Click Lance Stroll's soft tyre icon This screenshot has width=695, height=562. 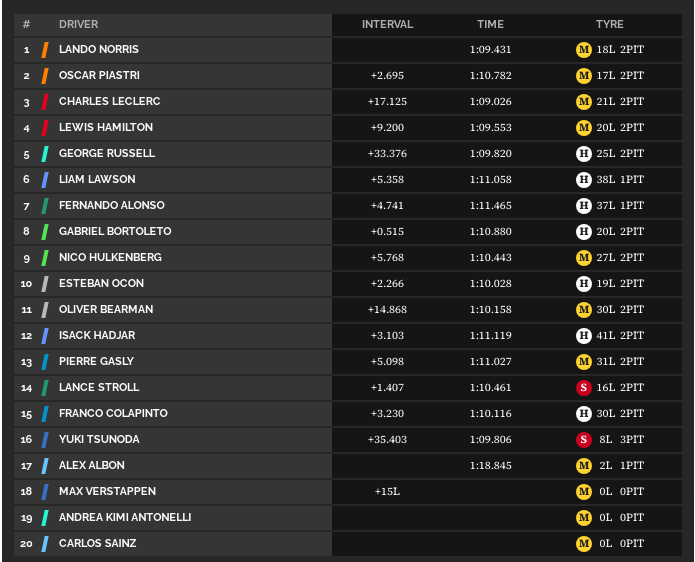coord(583,388)
